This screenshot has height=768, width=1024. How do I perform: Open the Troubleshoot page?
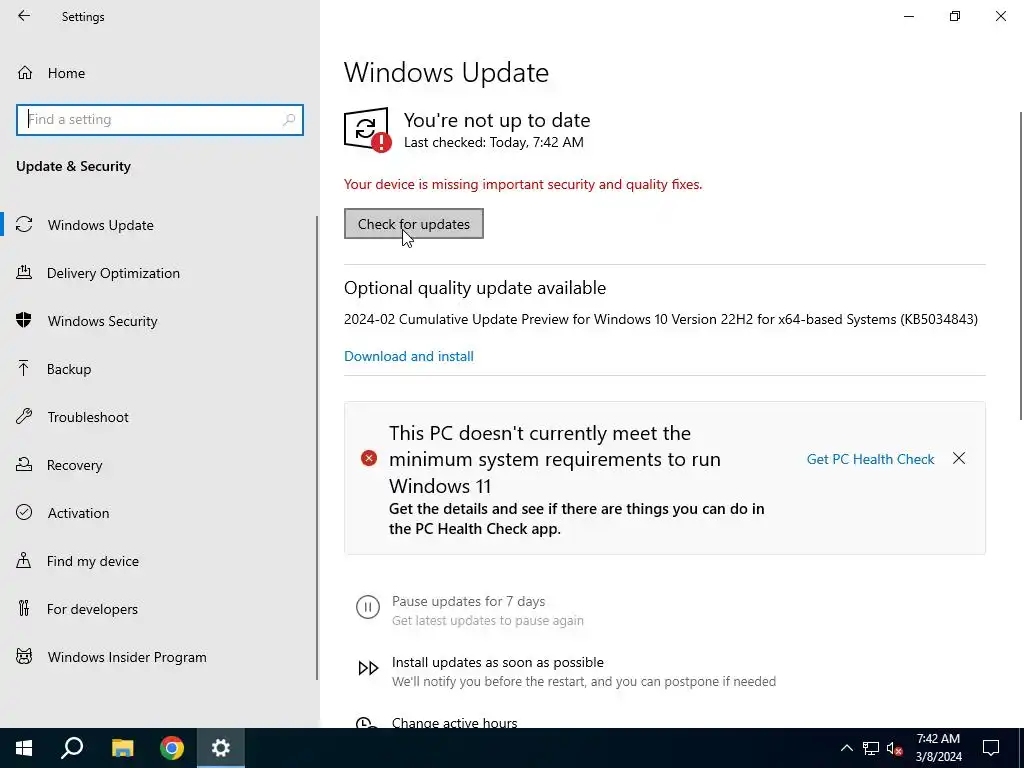click(x=158, y=417)
